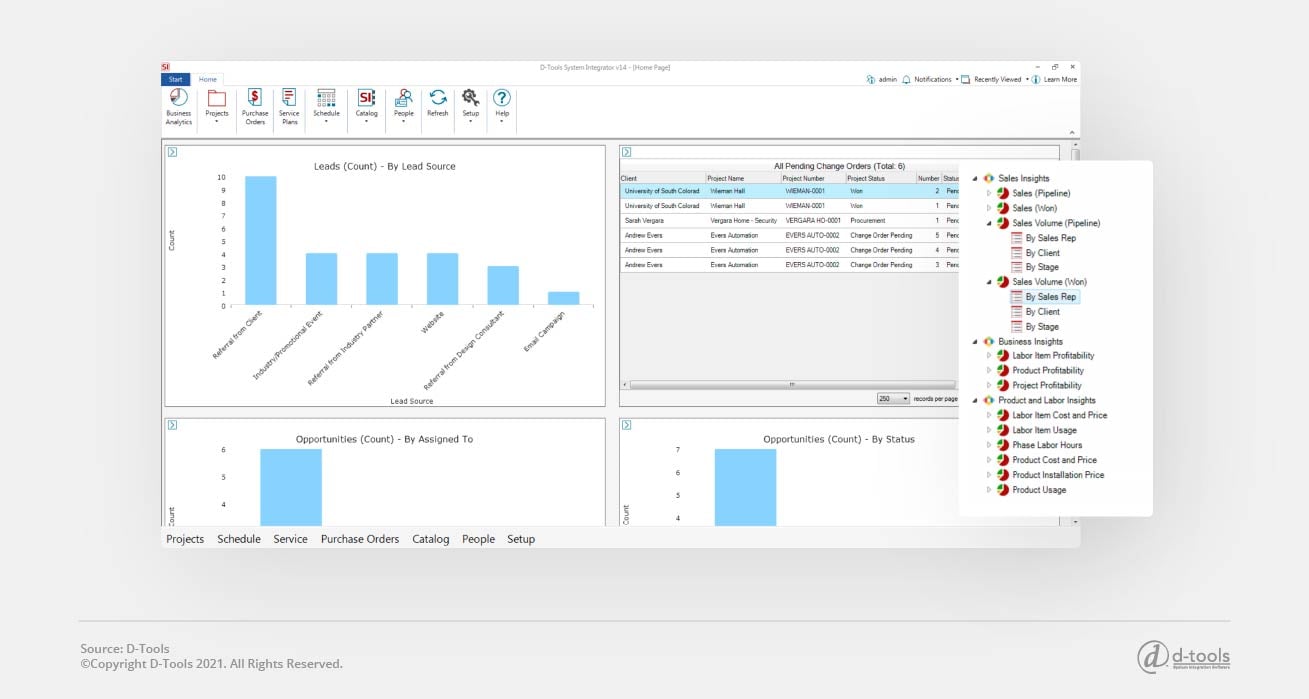Viewport: 1309px width, 699px height.
Task: Open Catalog in the bottom navigation
Action: click(431, 539)
